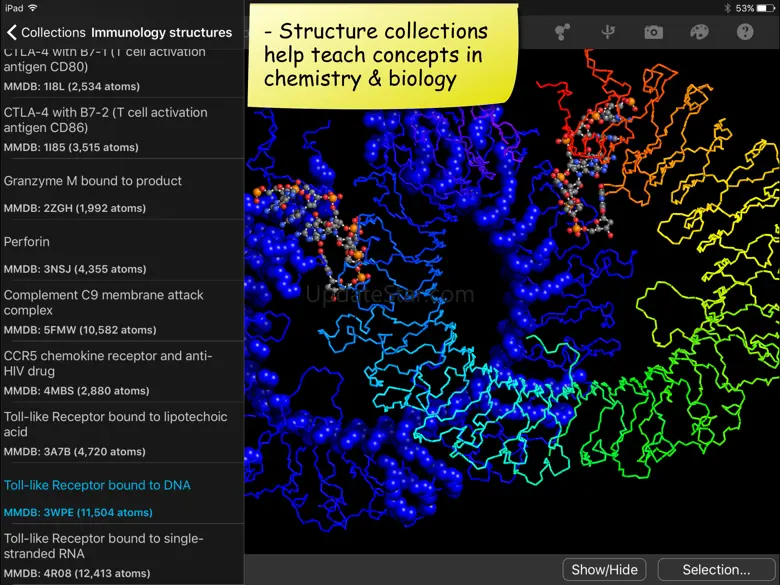This screenshot has height=585, width=780.
Task: Click MMDB: 2ZGH (1,992 atoms) text
Action: coord(75,208)
